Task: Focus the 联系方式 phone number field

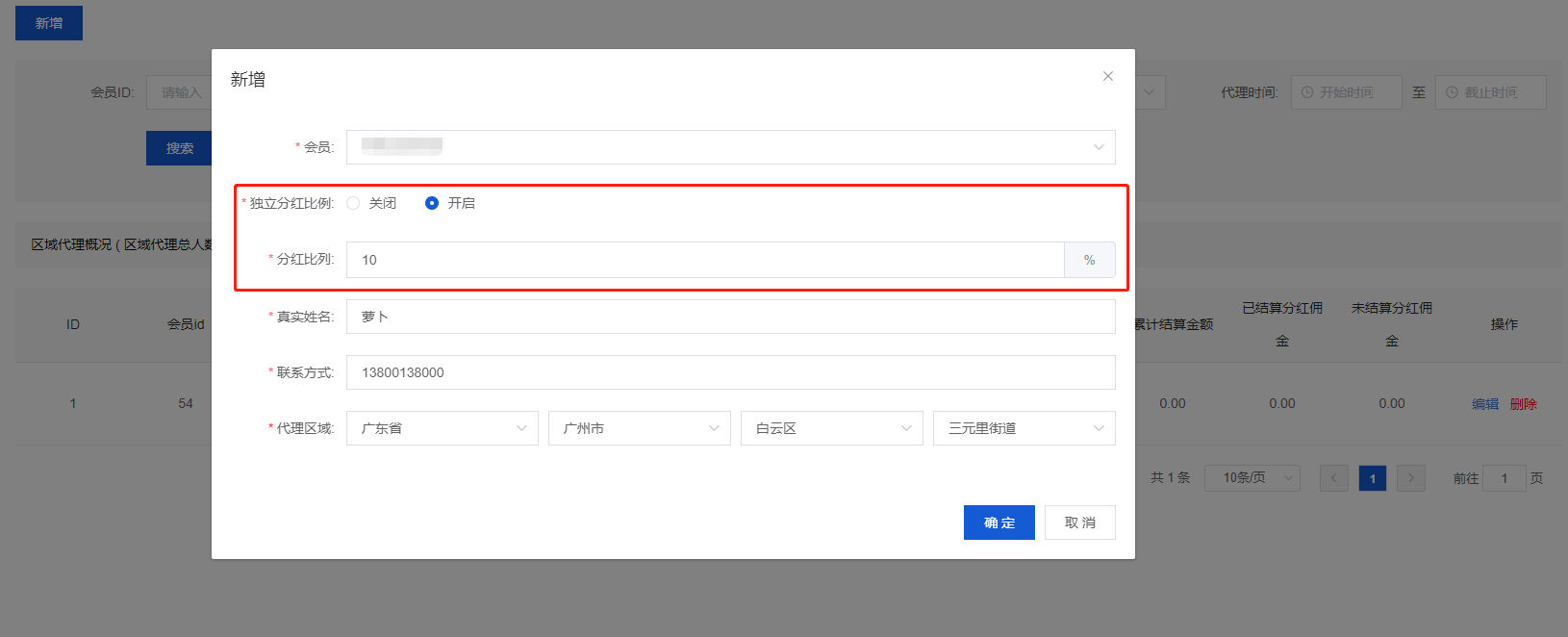Action: point(730,372)
